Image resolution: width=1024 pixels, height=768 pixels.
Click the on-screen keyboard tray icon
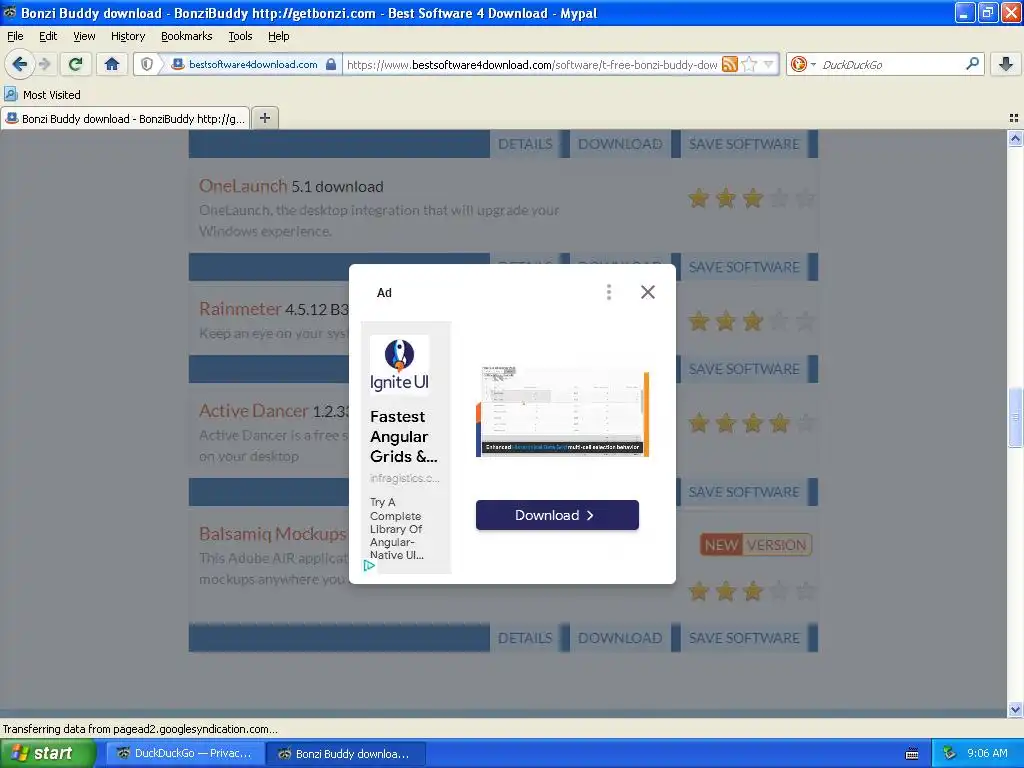click(x=912, y=754)
